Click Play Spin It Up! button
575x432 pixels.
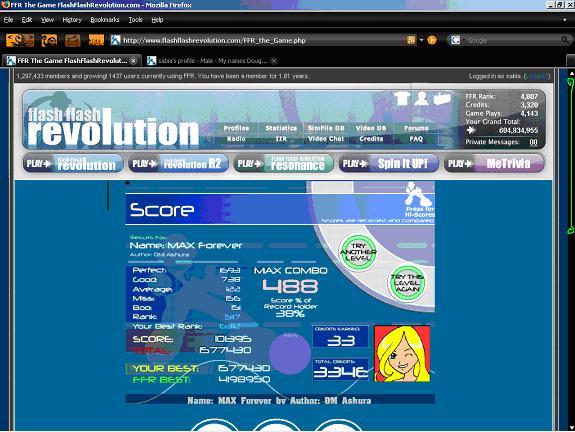(x=389, y=163)
